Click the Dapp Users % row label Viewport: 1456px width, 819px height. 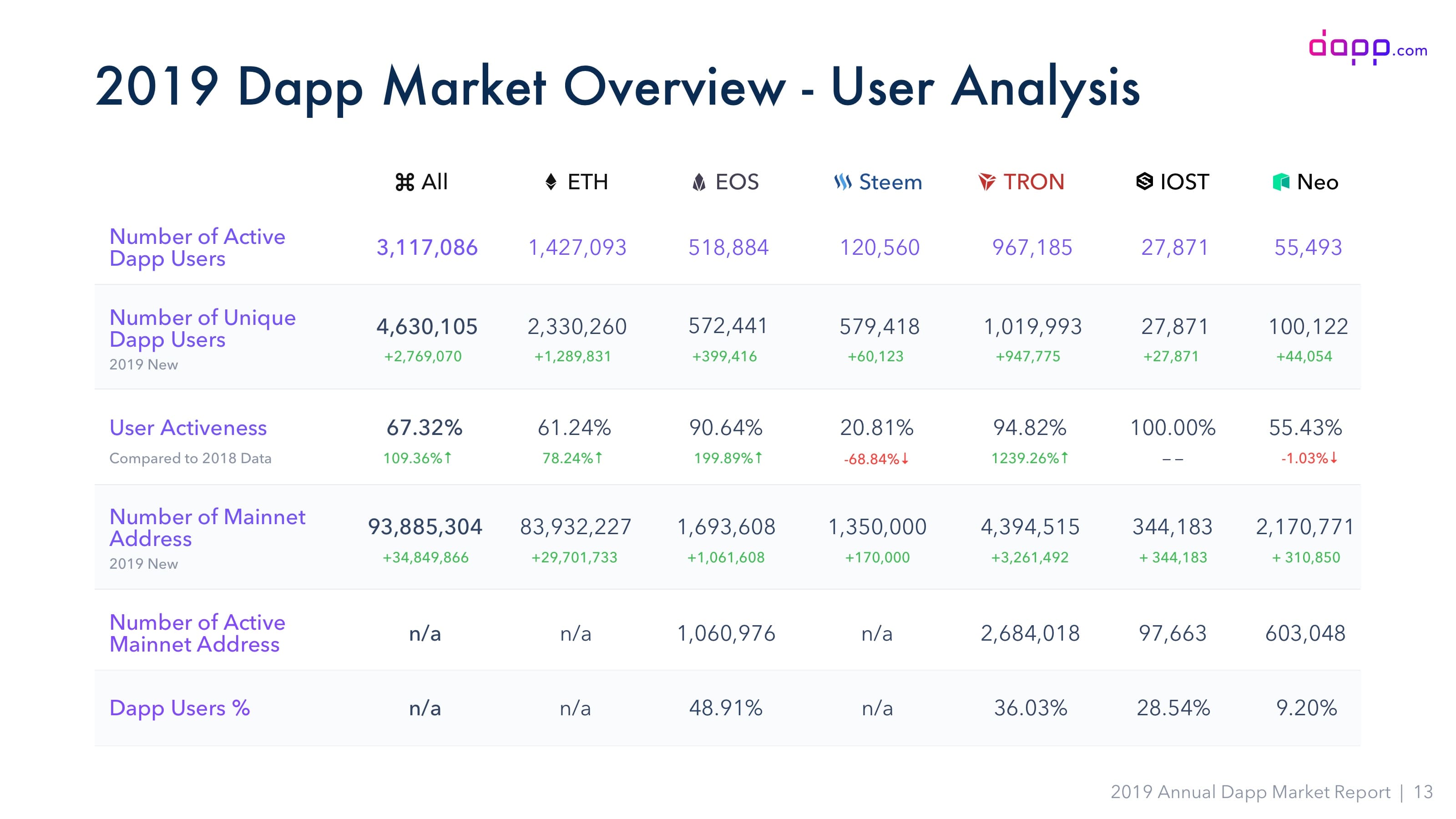[x=179, y=708]
